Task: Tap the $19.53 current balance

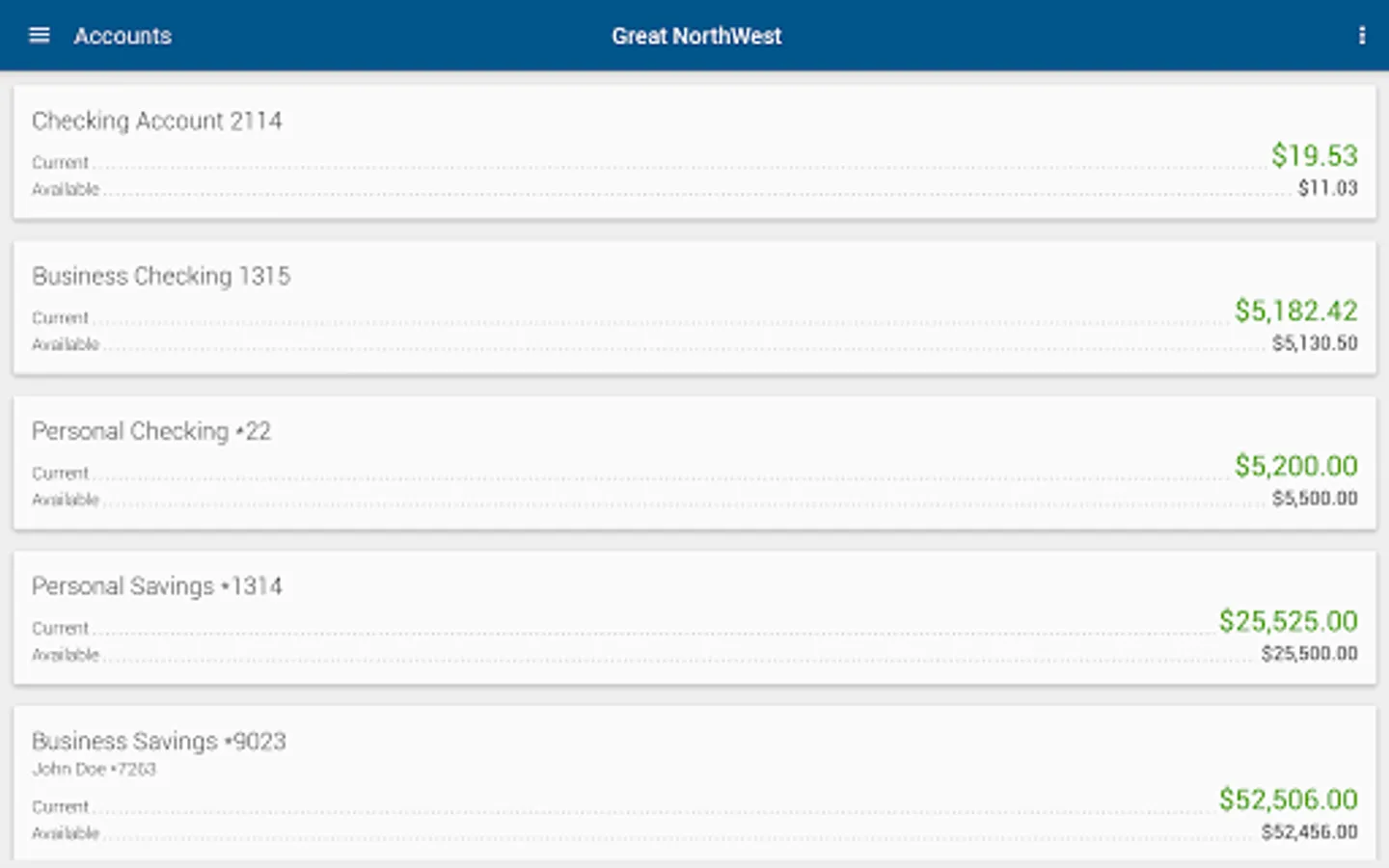Action: (x=1314, y=155)
